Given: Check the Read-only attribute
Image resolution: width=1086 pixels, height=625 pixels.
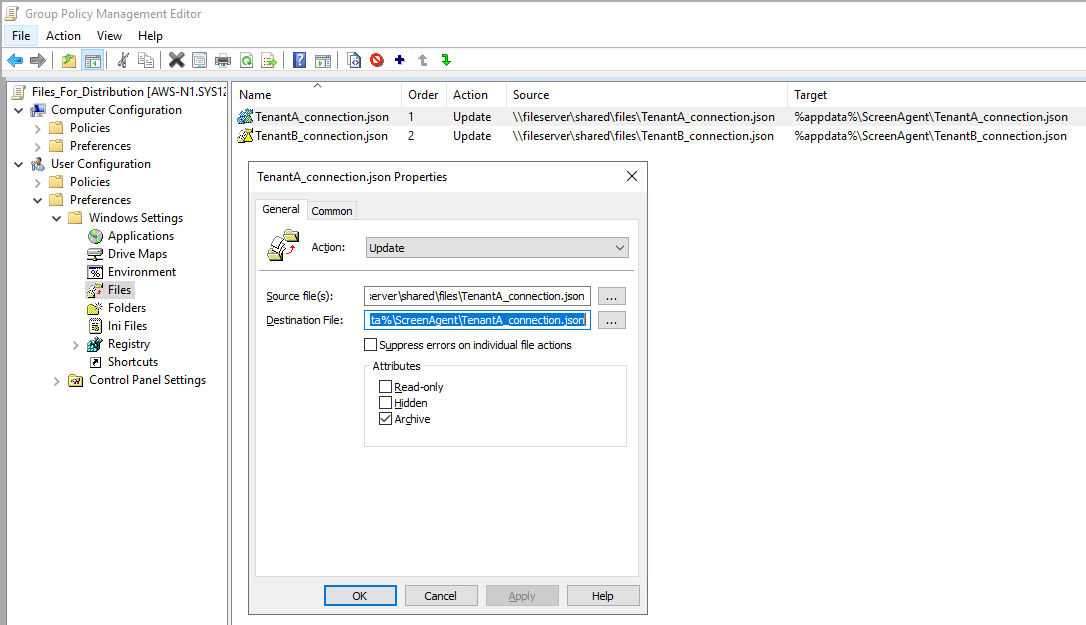Looking at the screenshot, I should click(x=386, y=387).
